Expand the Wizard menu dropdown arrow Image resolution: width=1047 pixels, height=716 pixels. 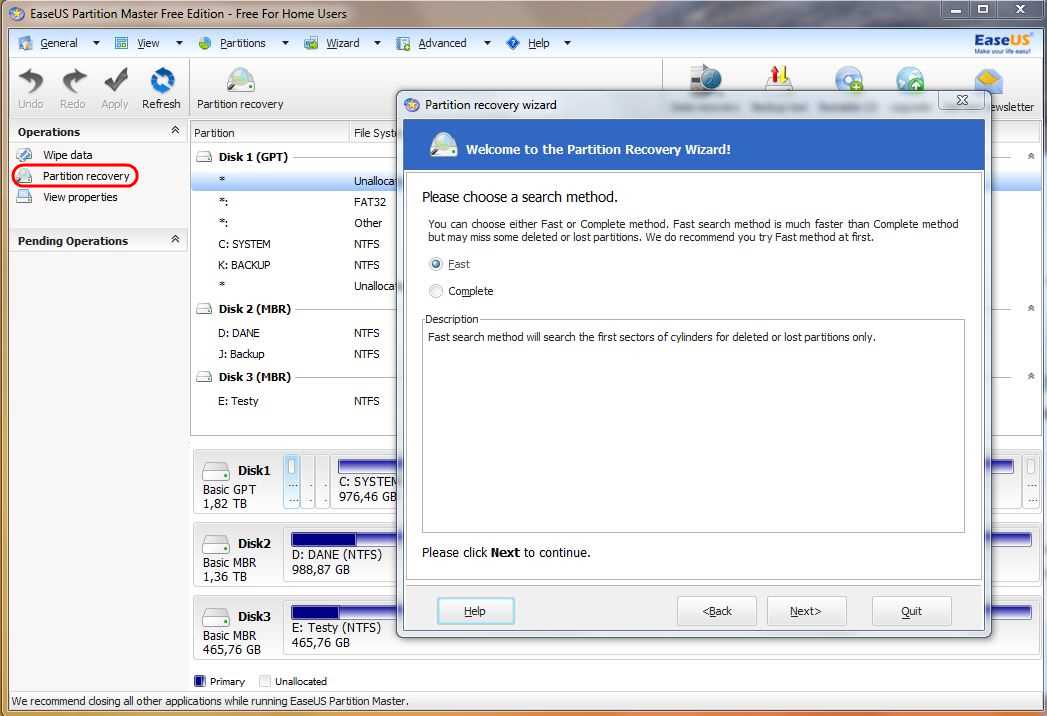point(377,43)
